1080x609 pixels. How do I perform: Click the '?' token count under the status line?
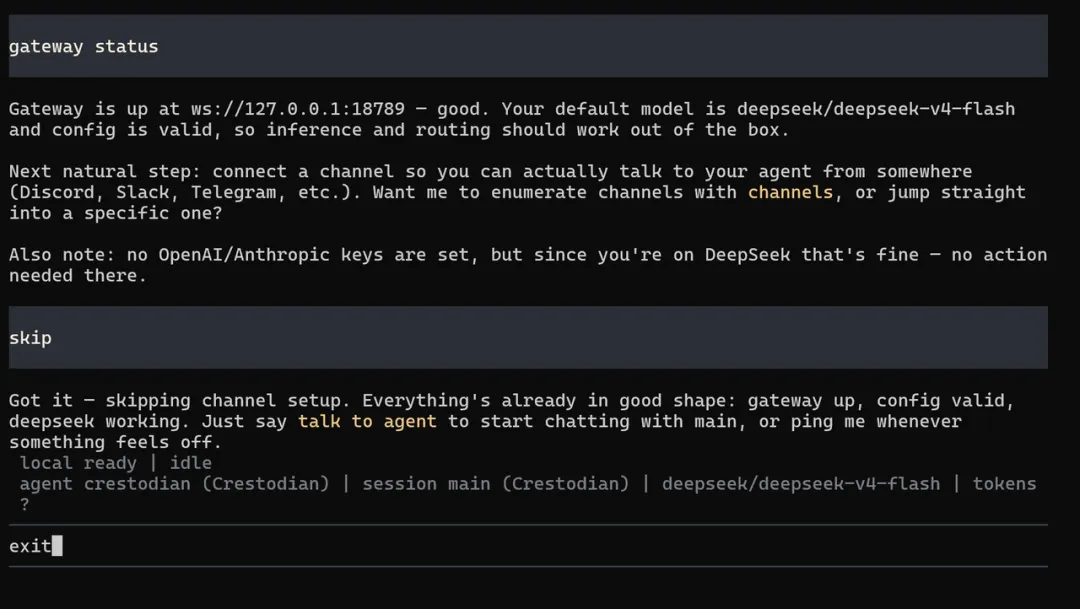click(x=25, y=504)
